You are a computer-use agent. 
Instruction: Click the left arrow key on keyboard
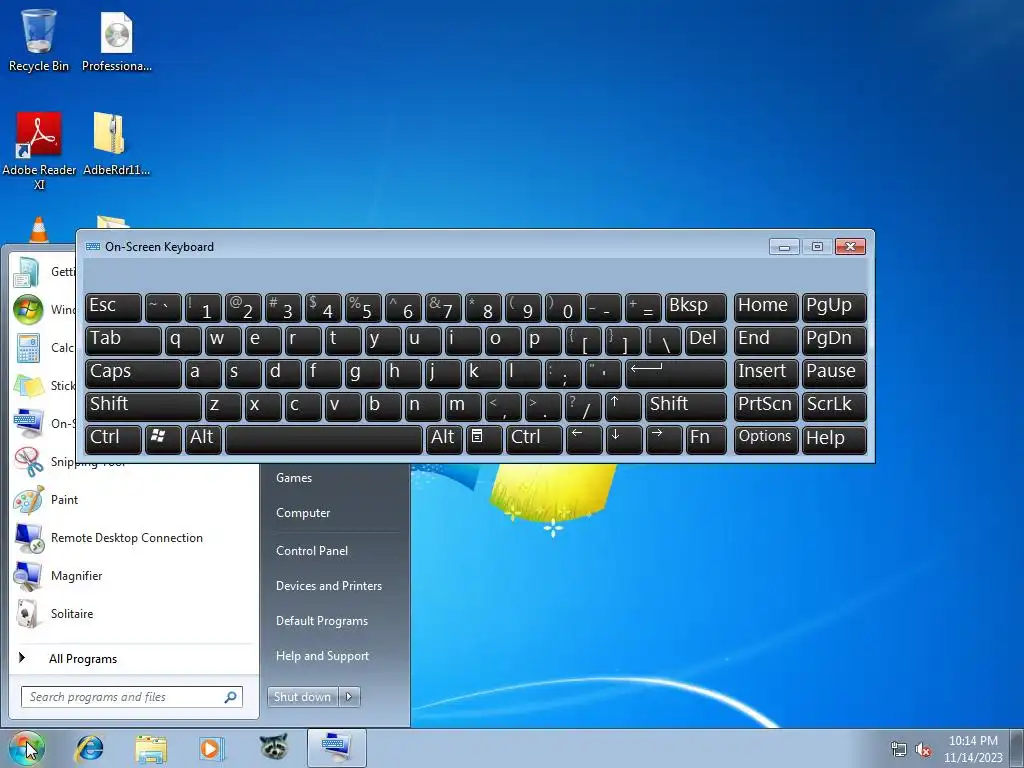[x=584, y=438]
